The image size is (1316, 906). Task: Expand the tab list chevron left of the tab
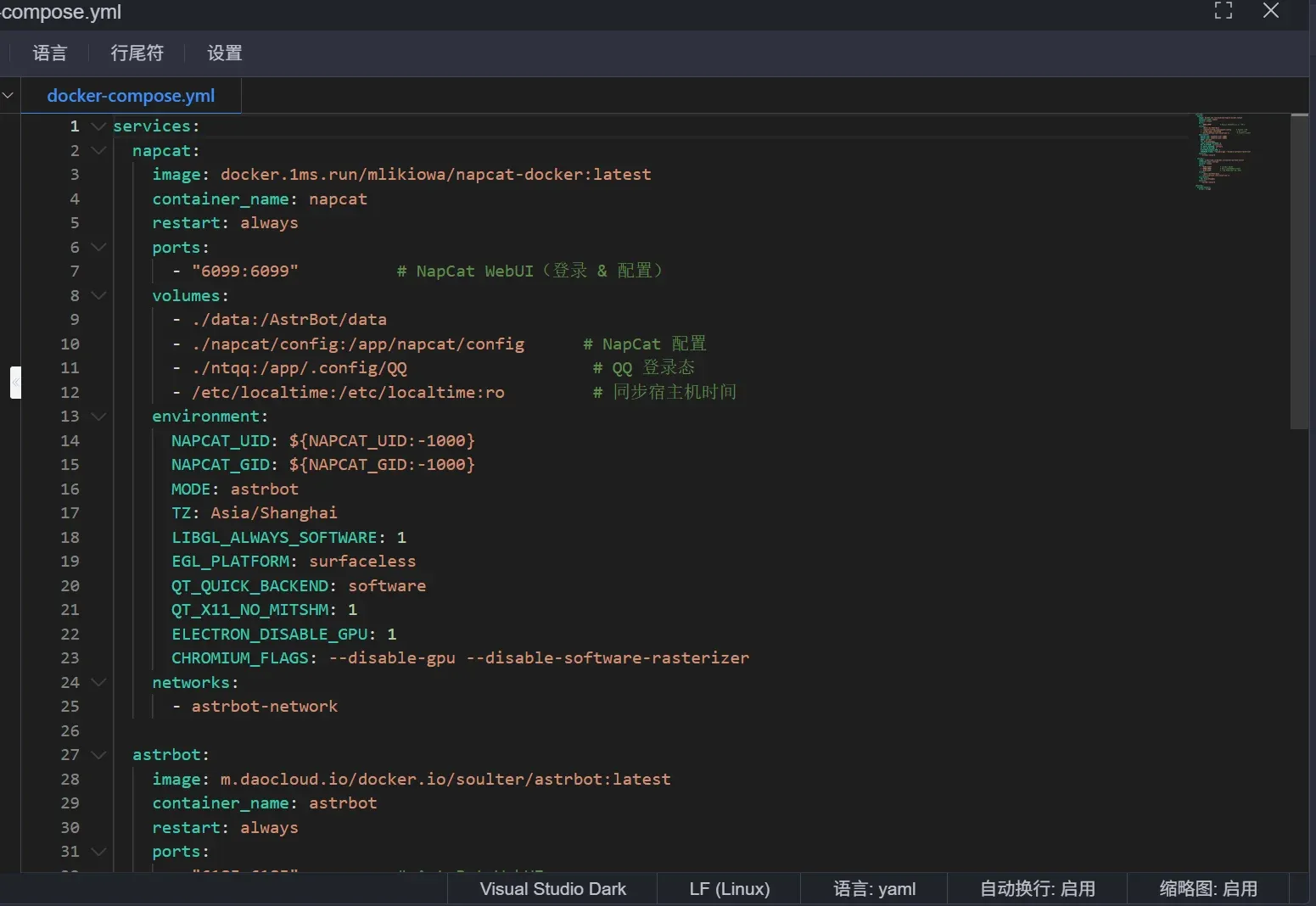point(8,95)
